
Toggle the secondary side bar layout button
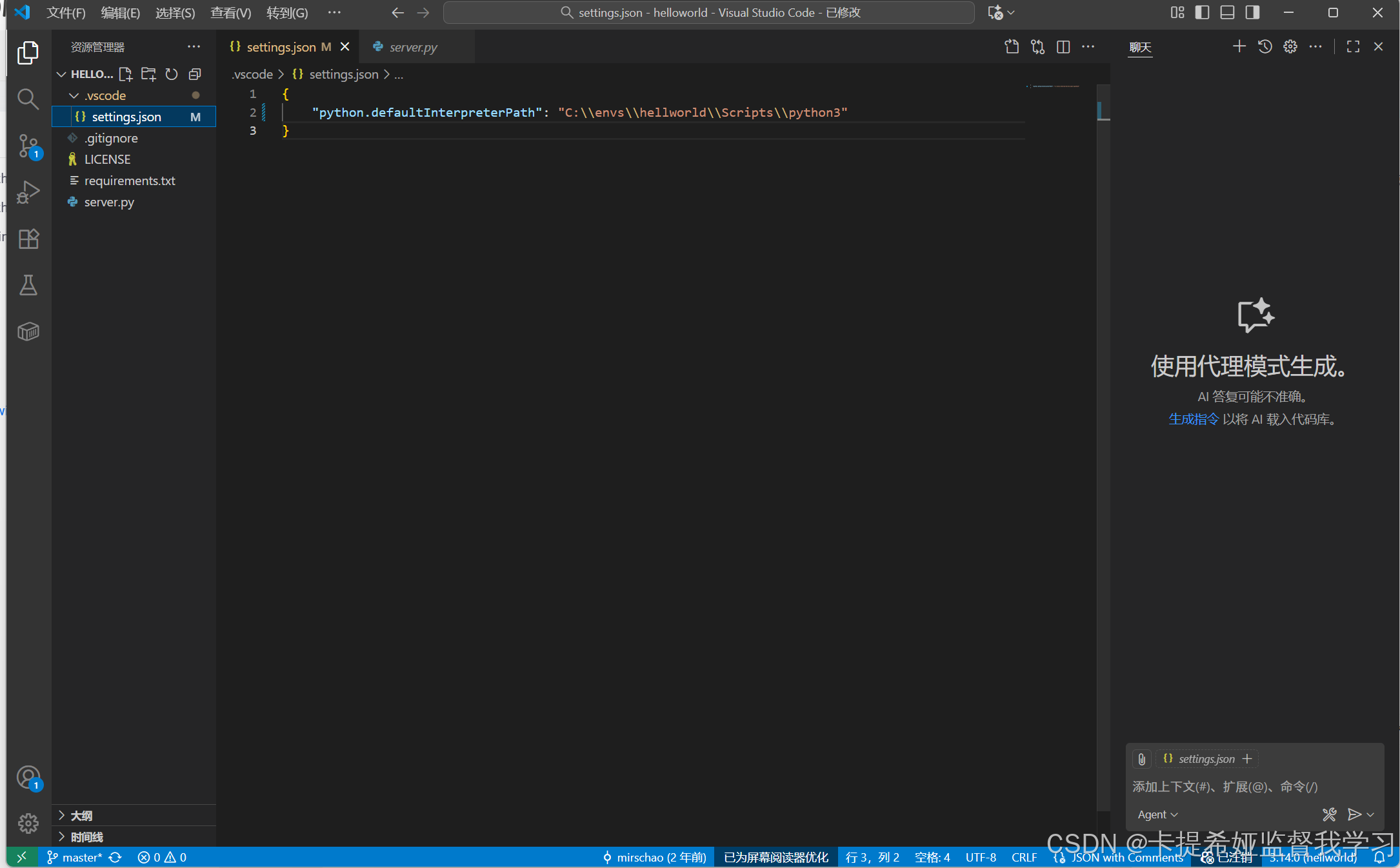click(1252, 13)
